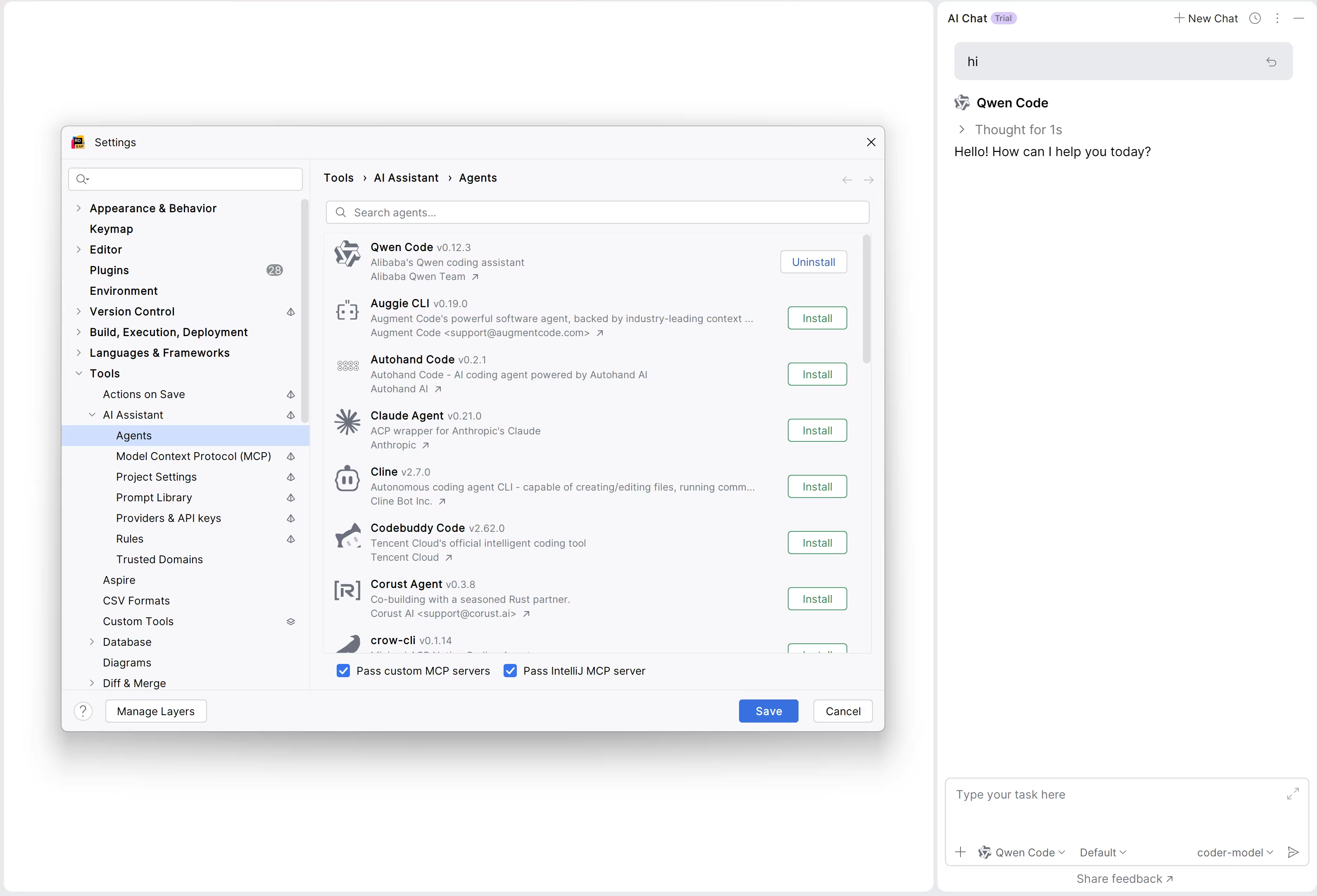This screenshot has width=1317, height=896.
Task: Click the send message arrow icon
Action: [x=1293, y=852]
